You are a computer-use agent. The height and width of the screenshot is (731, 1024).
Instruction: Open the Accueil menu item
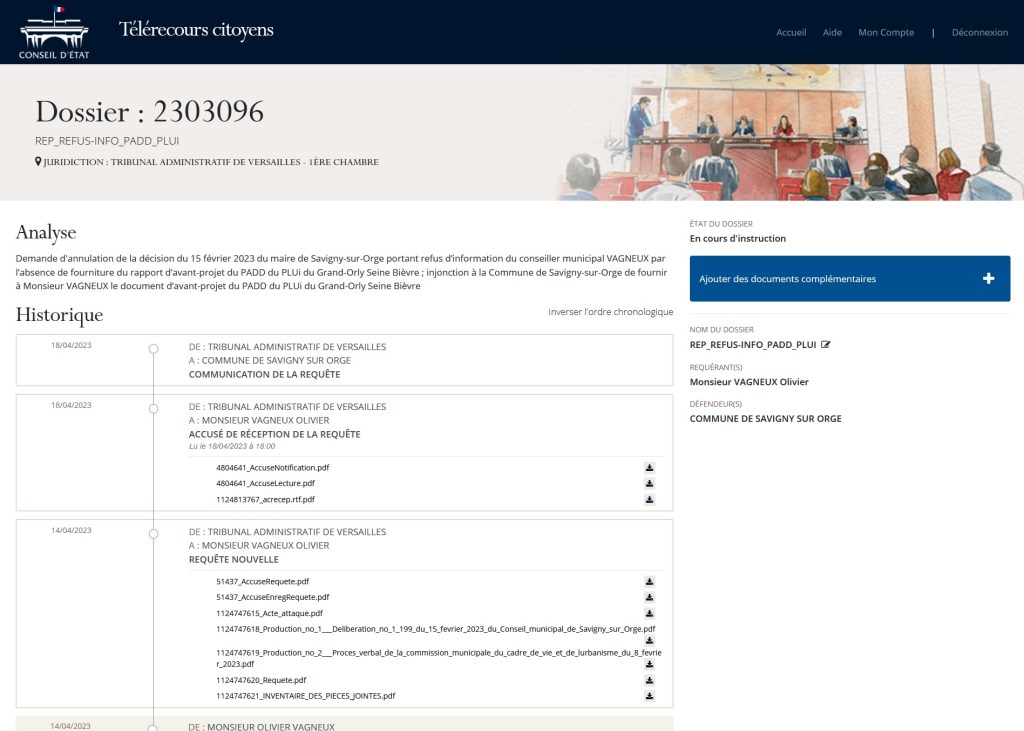click(791, 32)
